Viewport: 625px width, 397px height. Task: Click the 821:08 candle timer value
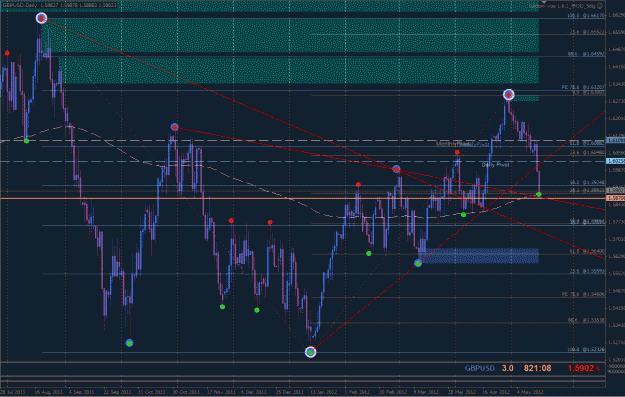[538, 368]
